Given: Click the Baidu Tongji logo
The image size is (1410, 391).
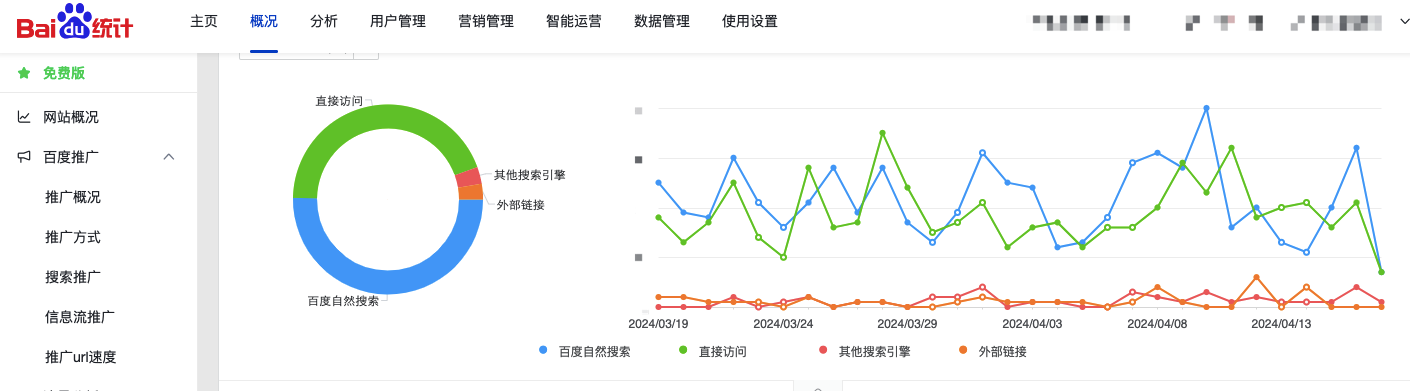Looking at the screenshot, I should pyautogui.click(x=75, y=22).
